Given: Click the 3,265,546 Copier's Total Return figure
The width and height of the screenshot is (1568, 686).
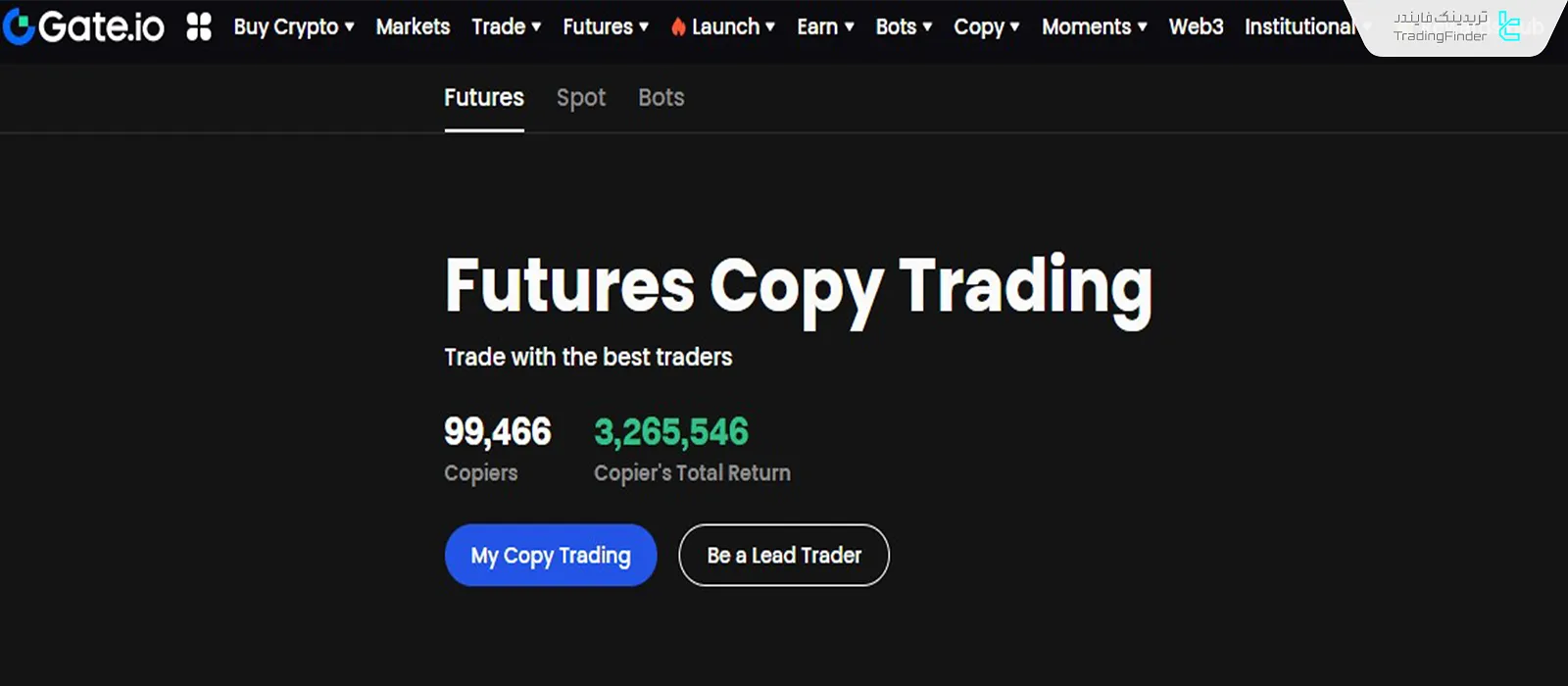Looking at the screenshot, I should 671,431.
